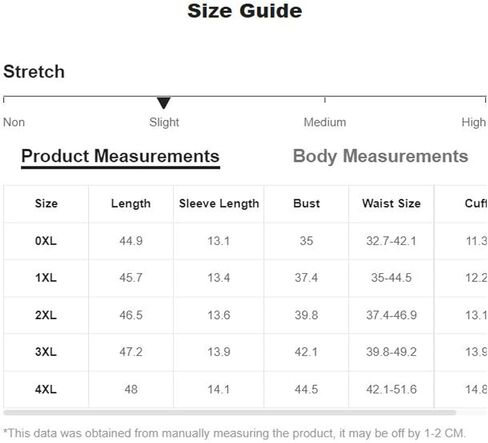488x443 pixels.
Task: Click the Bust column header
Action: pos(306,203)
